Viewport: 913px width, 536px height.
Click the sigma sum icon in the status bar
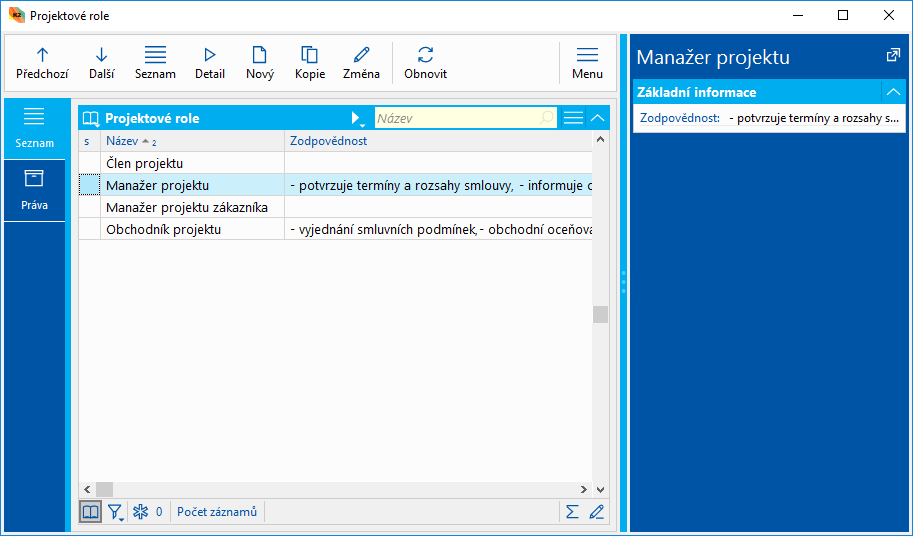click(x=572, y=512)
